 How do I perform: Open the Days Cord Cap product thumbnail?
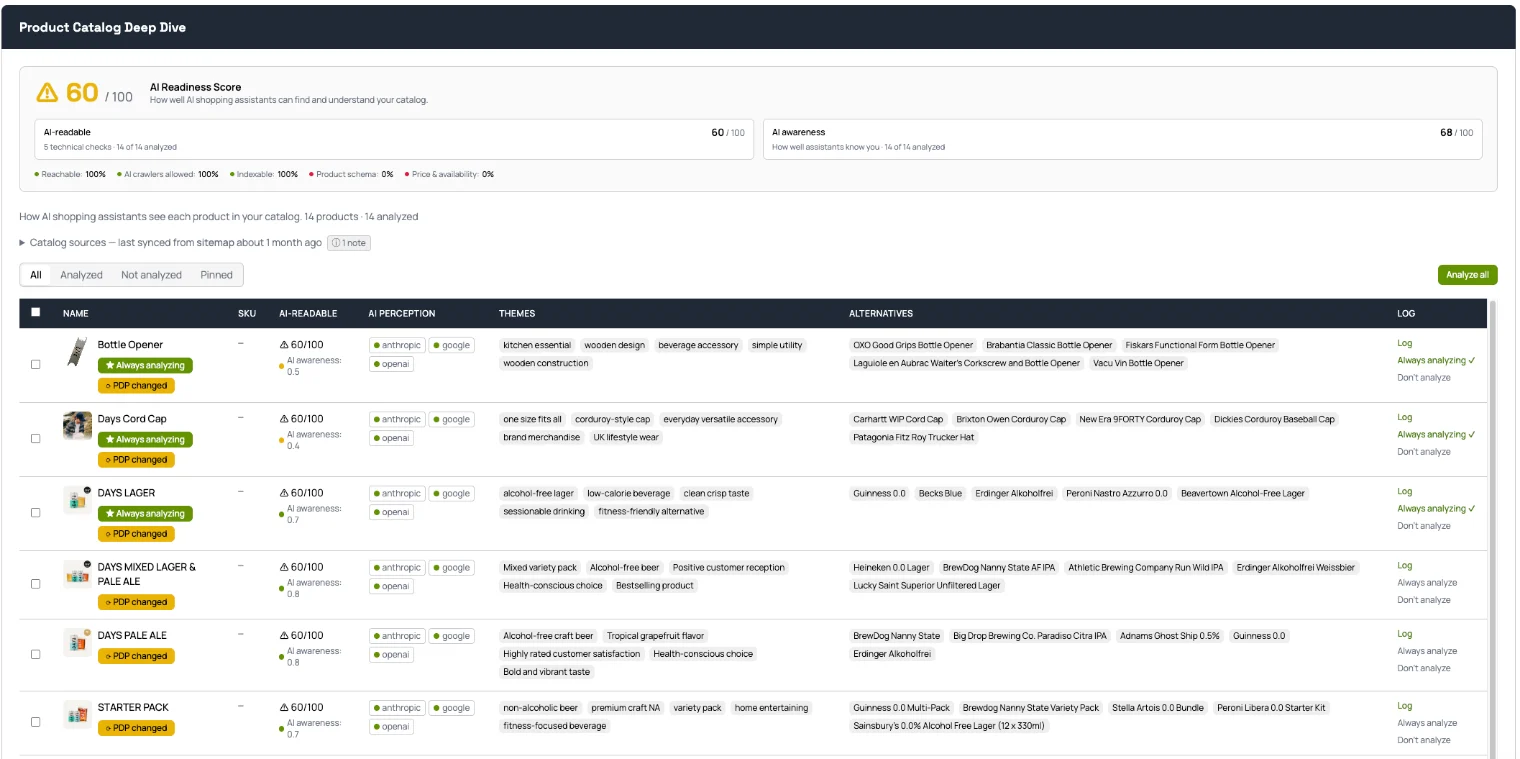pyautogui.click(x=77, y=425)
